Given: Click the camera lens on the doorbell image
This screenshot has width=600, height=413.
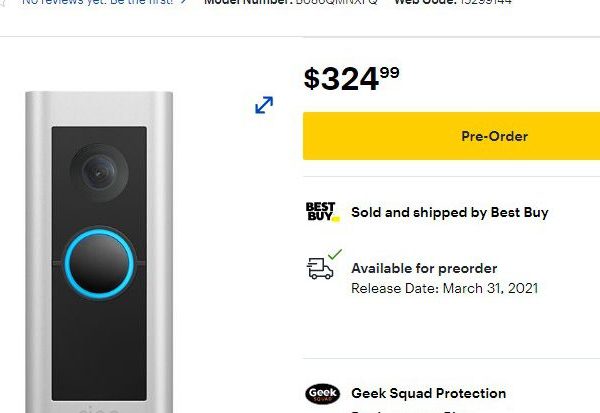Looking at the screenshot, I should click(99, 172).
